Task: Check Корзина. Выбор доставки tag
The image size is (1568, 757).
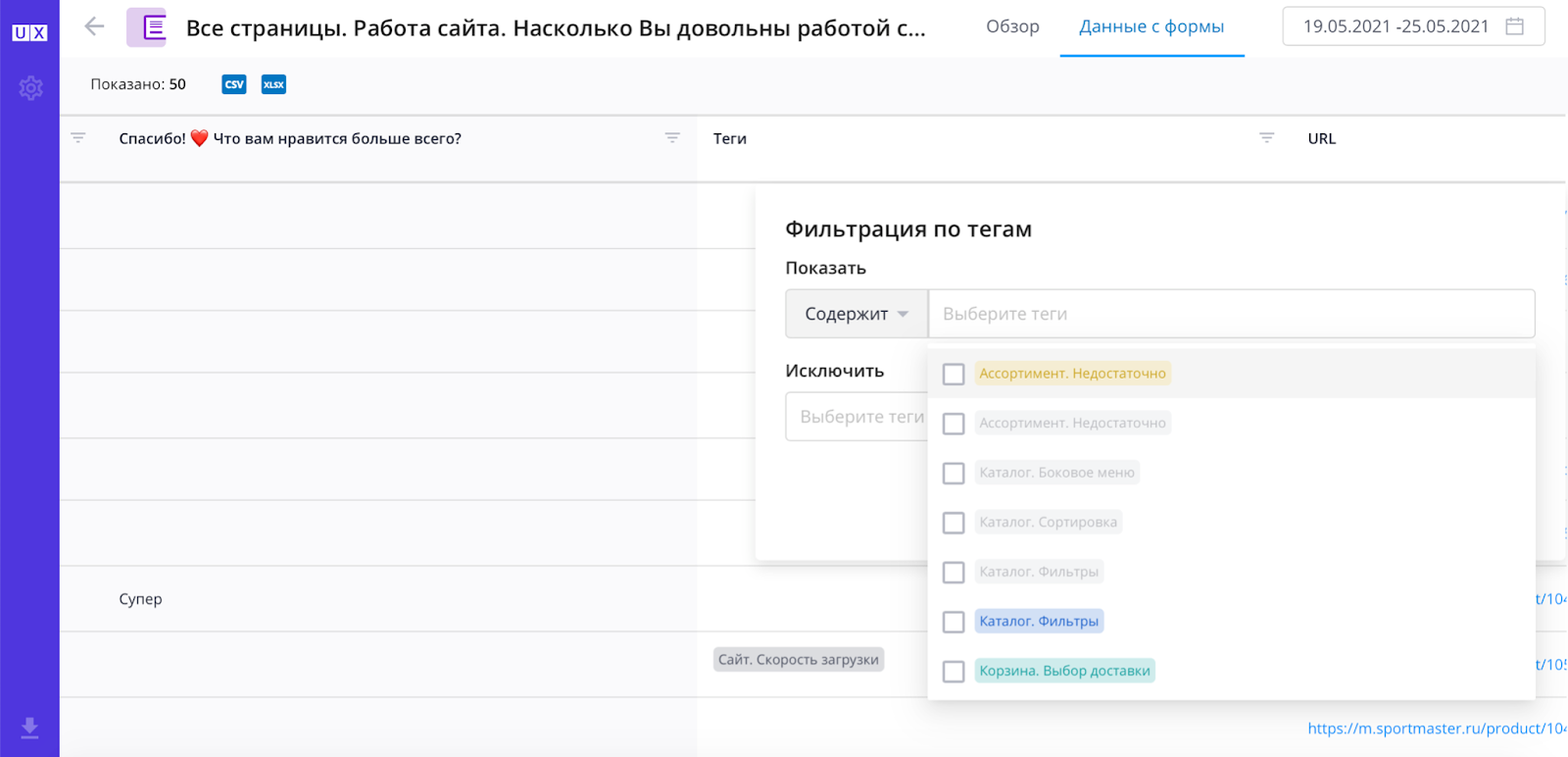Action: [x=954, y=672]
